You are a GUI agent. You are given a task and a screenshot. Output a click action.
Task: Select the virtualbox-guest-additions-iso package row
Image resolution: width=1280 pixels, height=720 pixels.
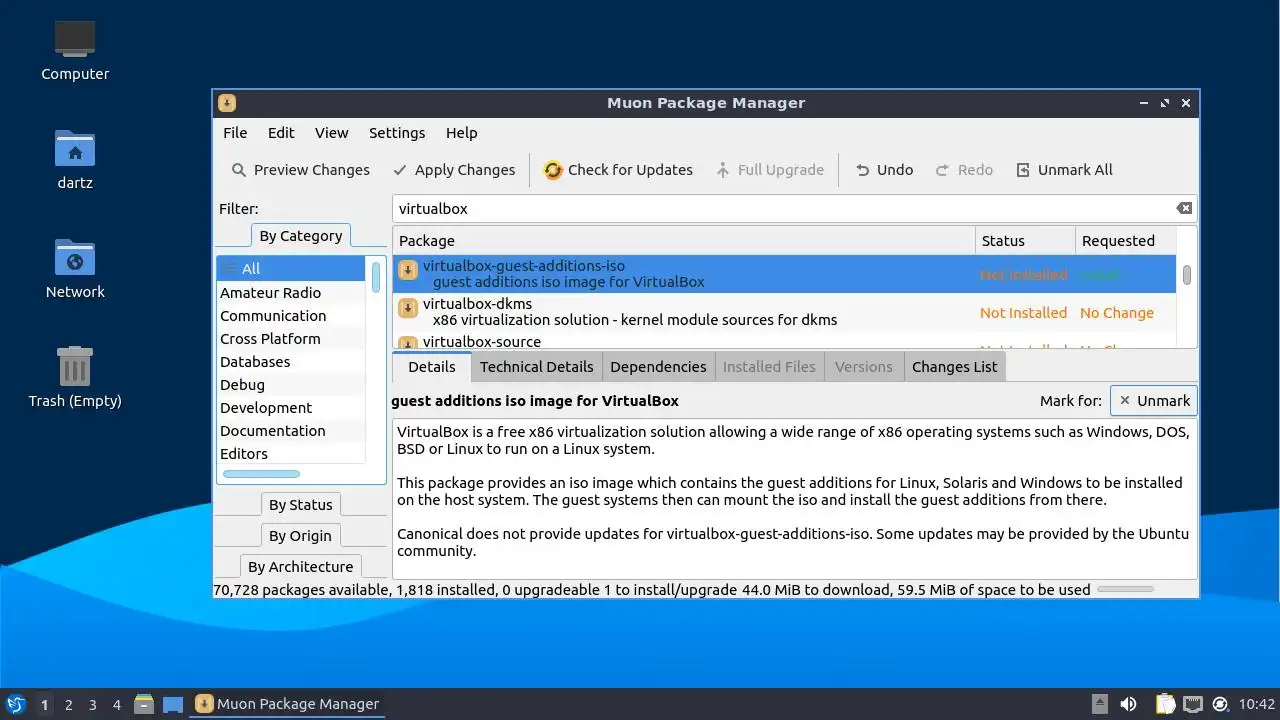tap(785, 274)
